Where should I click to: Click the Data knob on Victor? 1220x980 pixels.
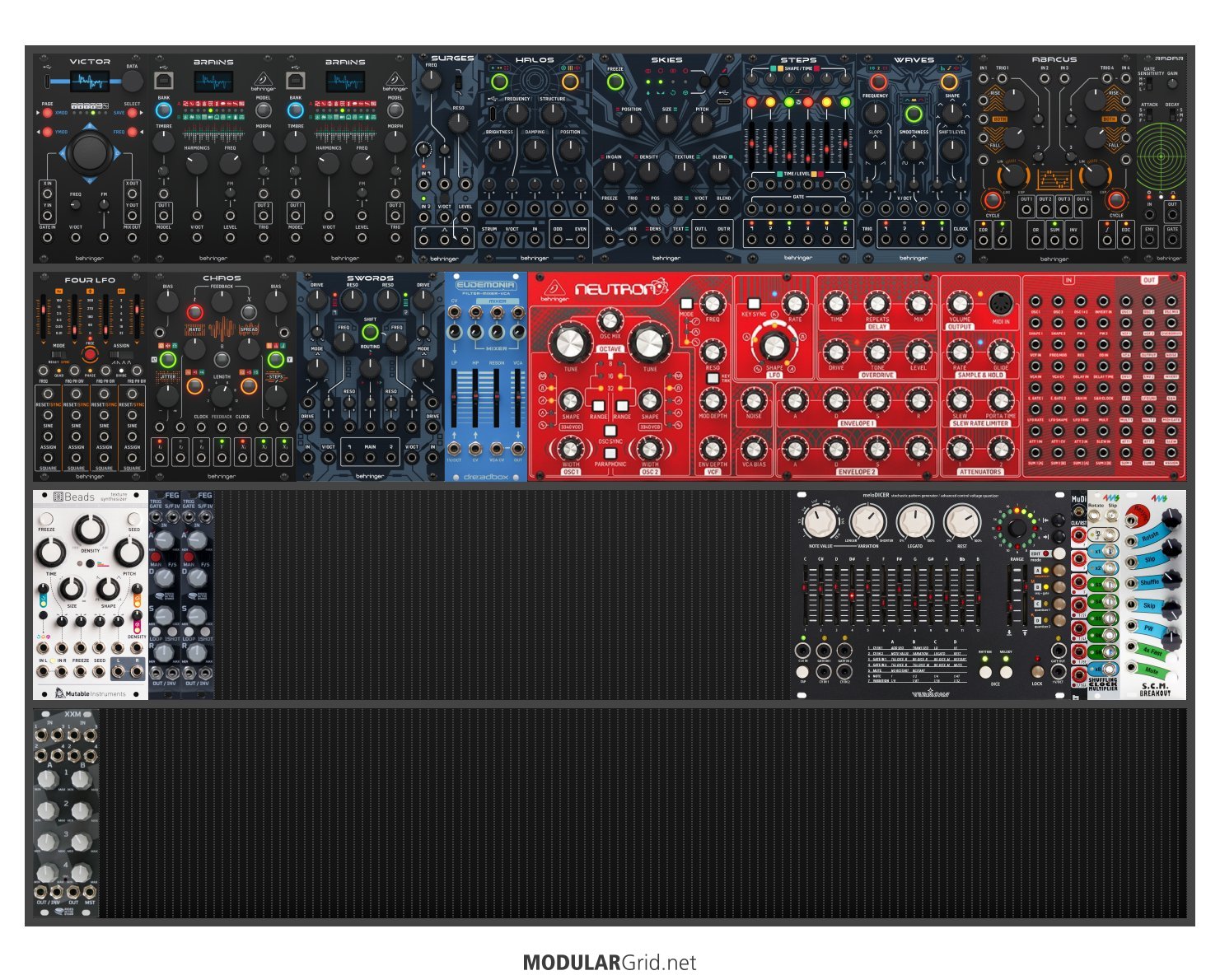click(x=132, y=81)
